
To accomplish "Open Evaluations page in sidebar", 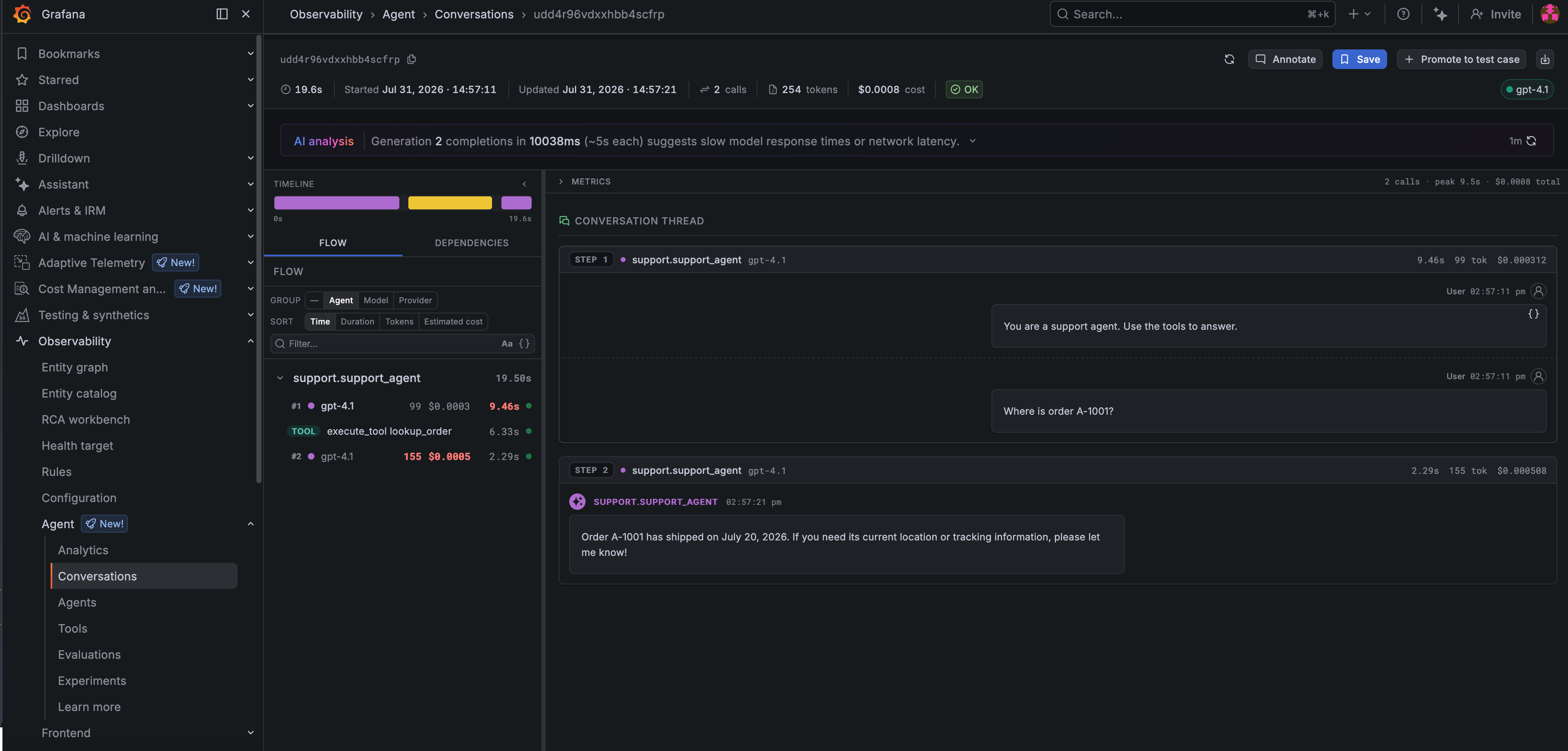I will pos(89,655).
